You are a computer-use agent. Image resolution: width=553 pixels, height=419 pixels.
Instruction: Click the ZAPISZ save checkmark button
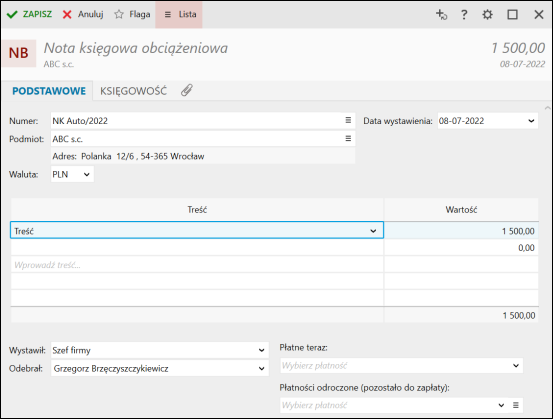pos(29,14)
